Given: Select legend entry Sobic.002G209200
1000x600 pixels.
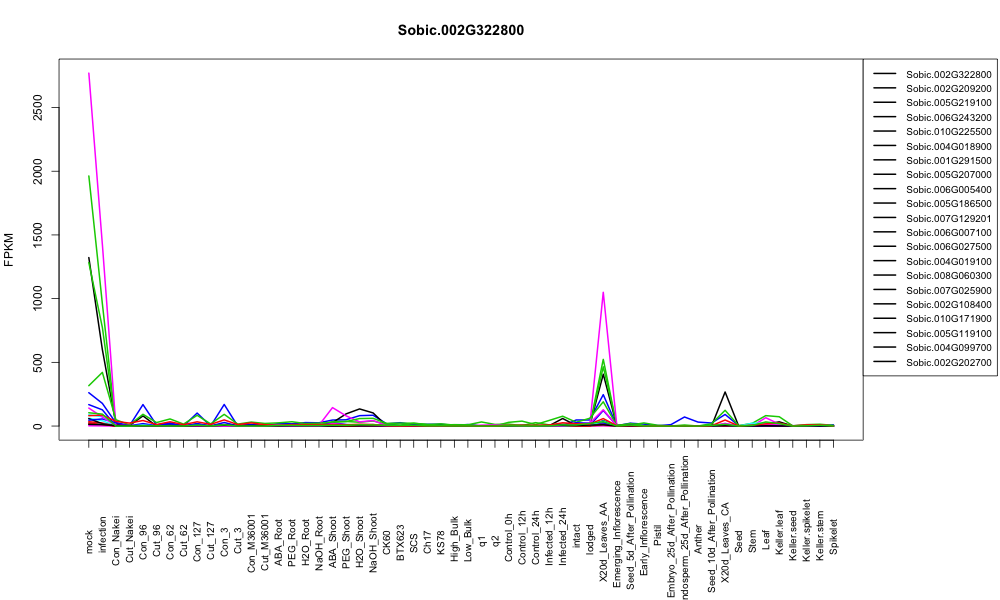Looking at the screenshot, I should 948,89.
